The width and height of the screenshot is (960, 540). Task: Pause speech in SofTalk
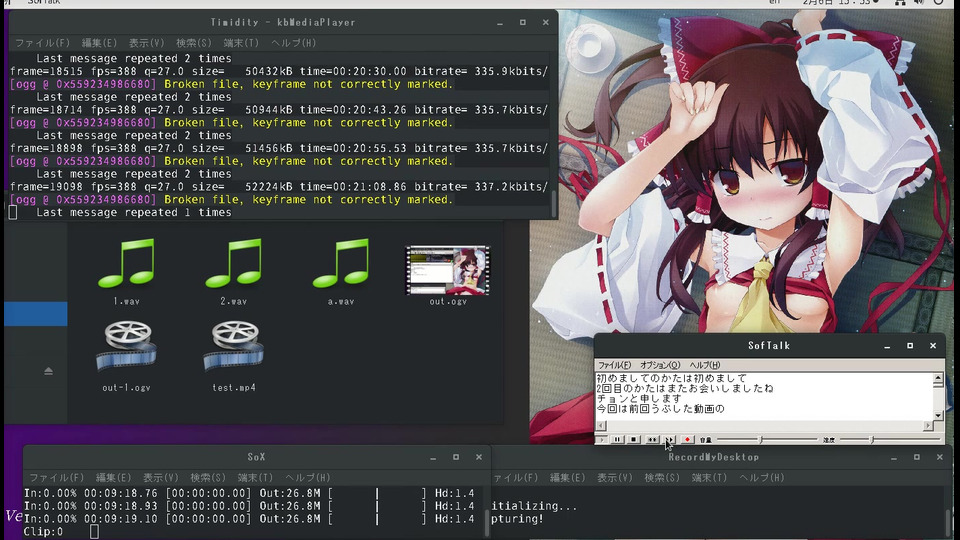617,440
